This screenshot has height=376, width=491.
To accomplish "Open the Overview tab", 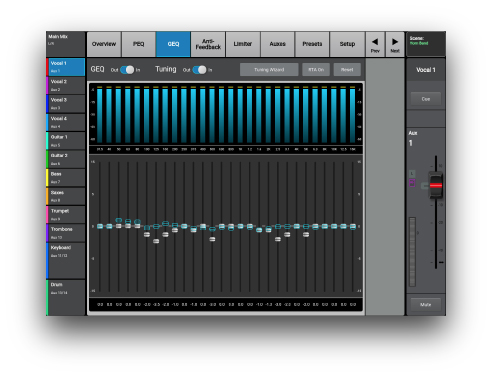I will point(104,44).
